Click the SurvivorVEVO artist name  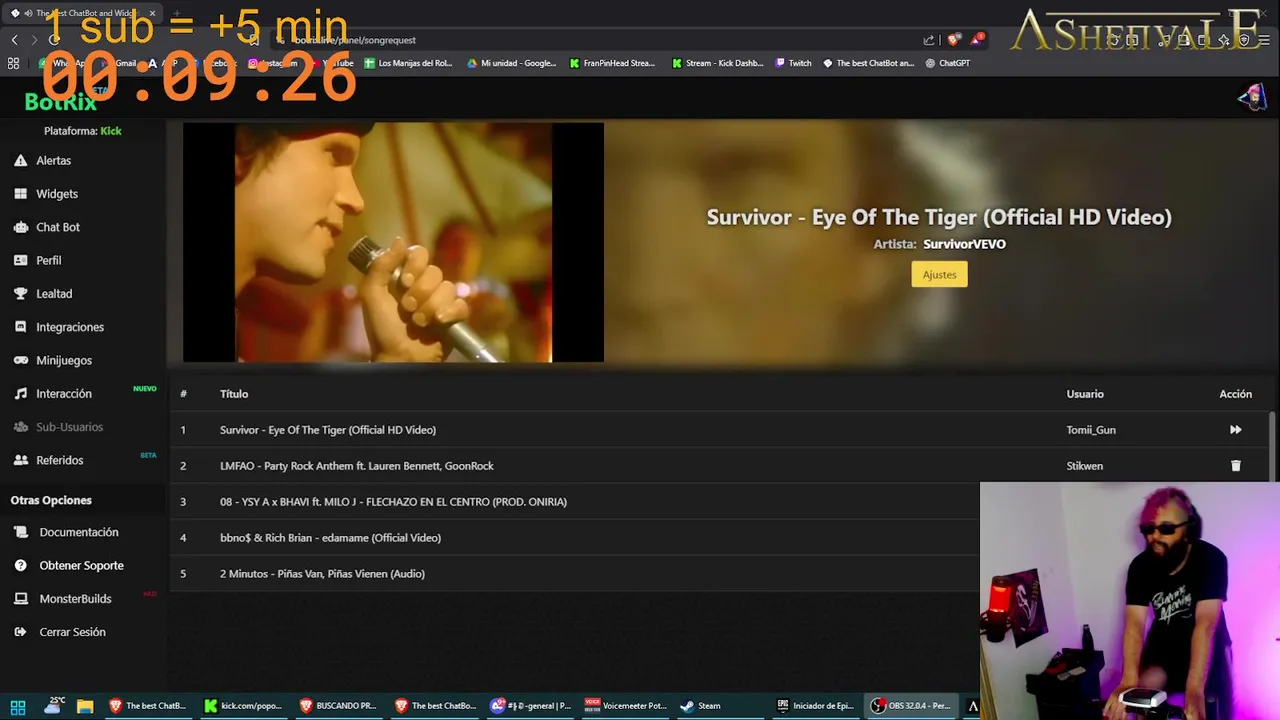(964, 244)
